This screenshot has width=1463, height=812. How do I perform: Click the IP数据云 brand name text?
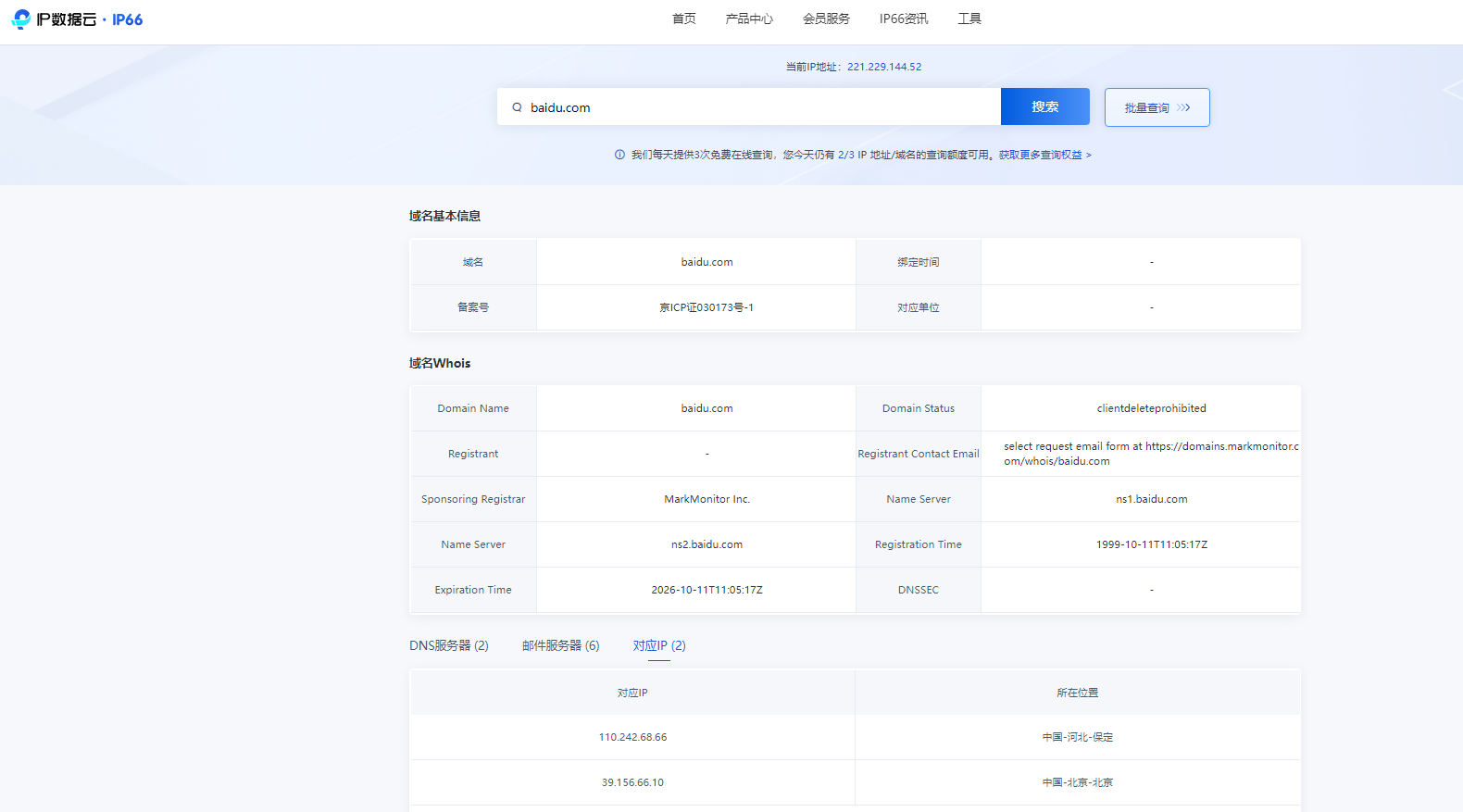tap(67, 19)
